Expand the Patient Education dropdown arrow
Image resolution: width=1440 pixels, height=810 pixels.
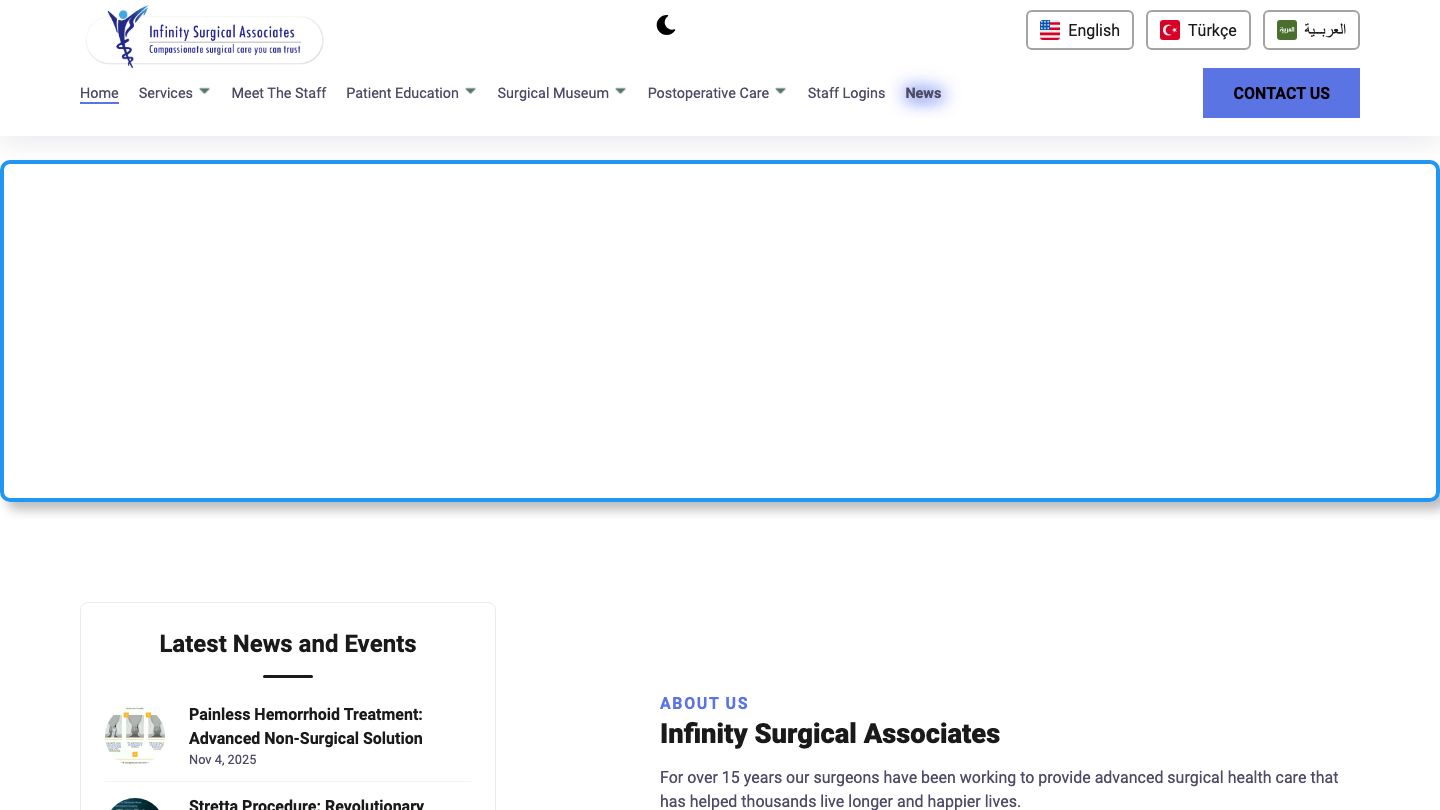(x=471, y=91)
